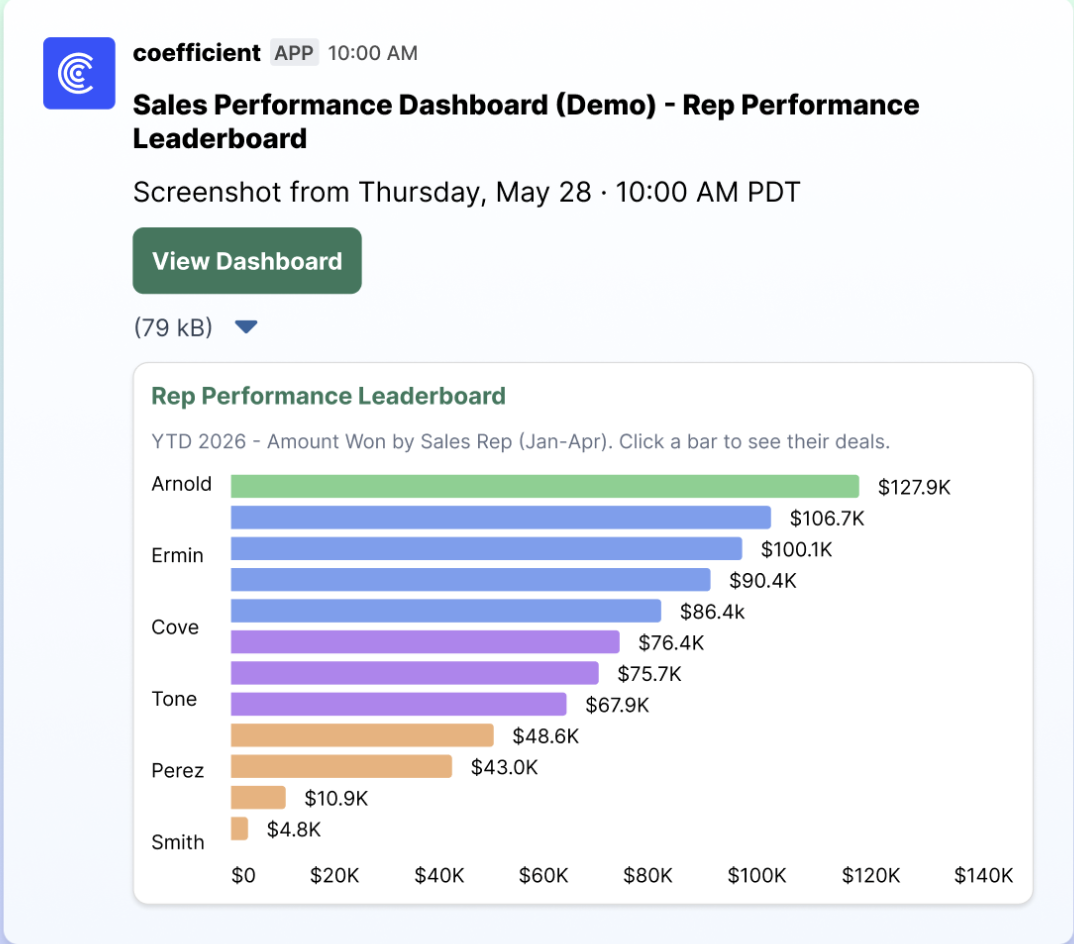
Task: Select the purple $76.4K bar
Action: [x=425, y=642]
